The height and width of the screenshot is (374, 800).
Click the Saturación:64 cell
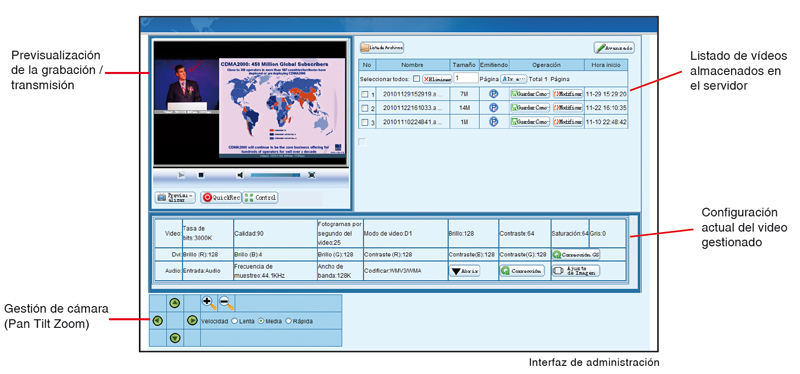tap(570, 234)
